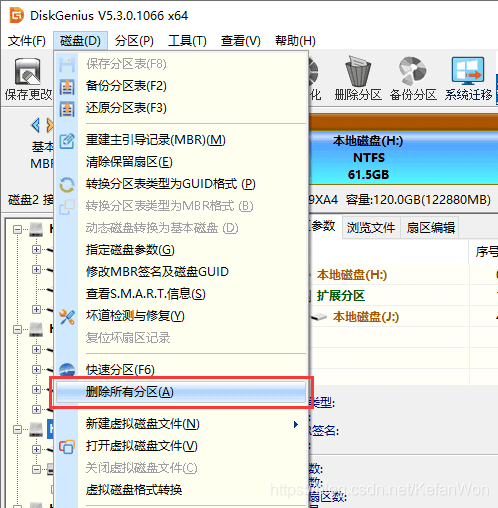Open the 分区(P) menu

(134, 41)
